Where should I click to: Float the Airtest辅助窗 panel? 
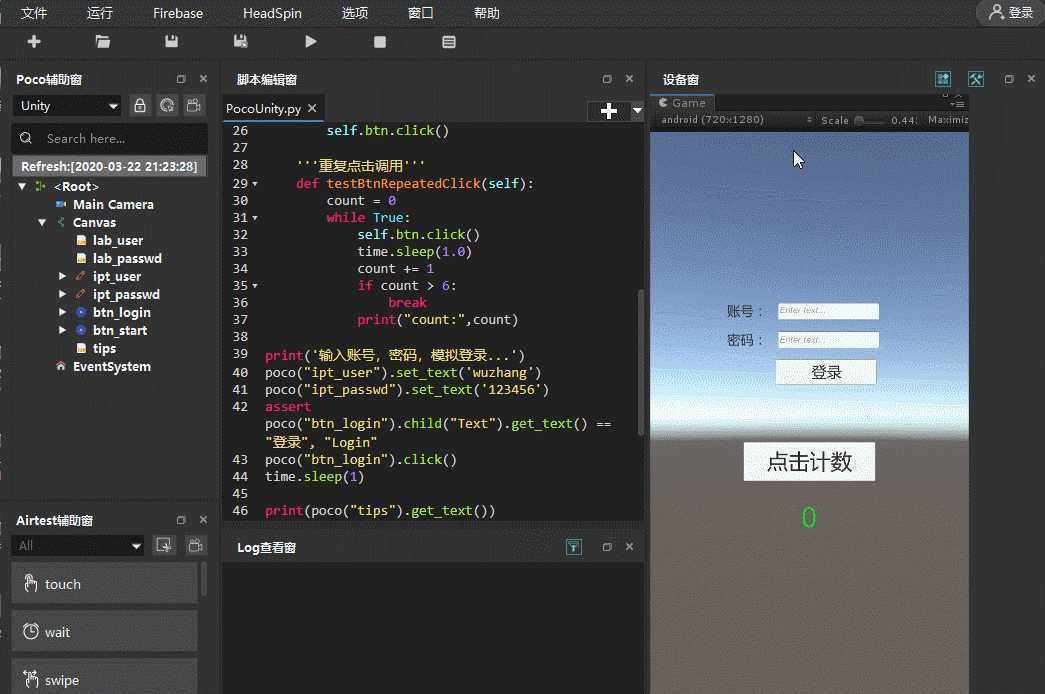(x=181, y=520)
